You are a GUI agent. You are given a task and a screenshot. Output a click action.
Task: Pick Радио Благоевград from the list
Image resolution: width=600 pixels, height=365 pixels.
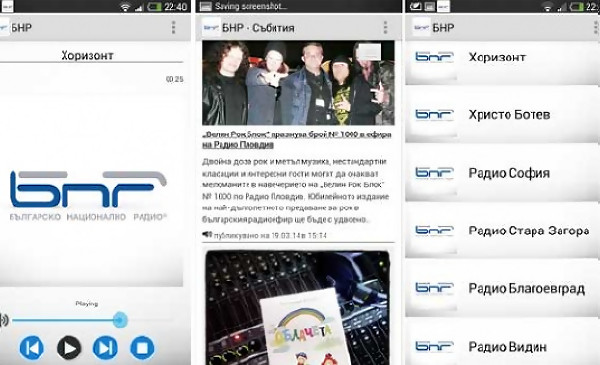click(x=502, y=288)
